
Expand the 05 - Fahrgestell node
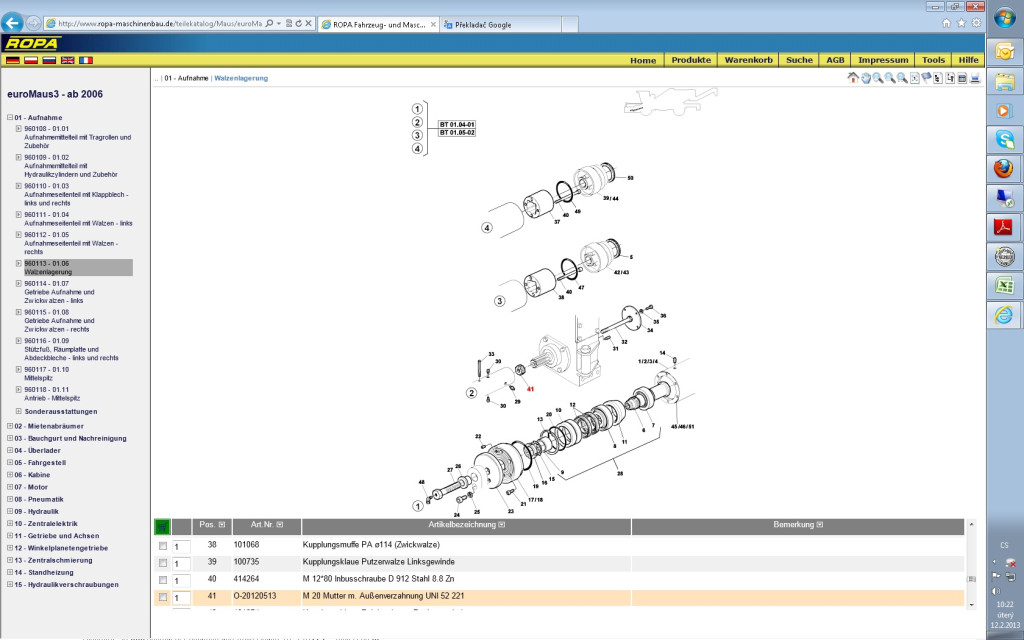click(x=10, y=462)
